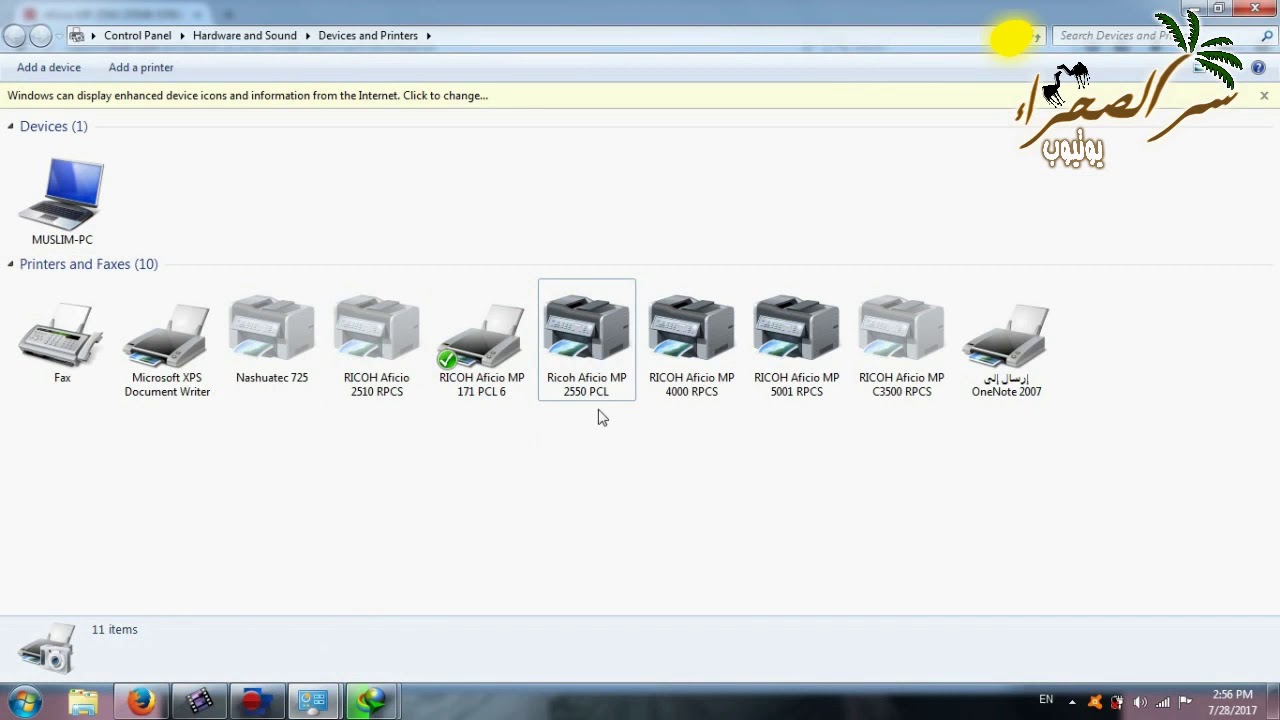This screenshot has height=720, width=1280.
Task: Collapse the Printers and Faxes (10) group
Action: (x=11, y=264)
